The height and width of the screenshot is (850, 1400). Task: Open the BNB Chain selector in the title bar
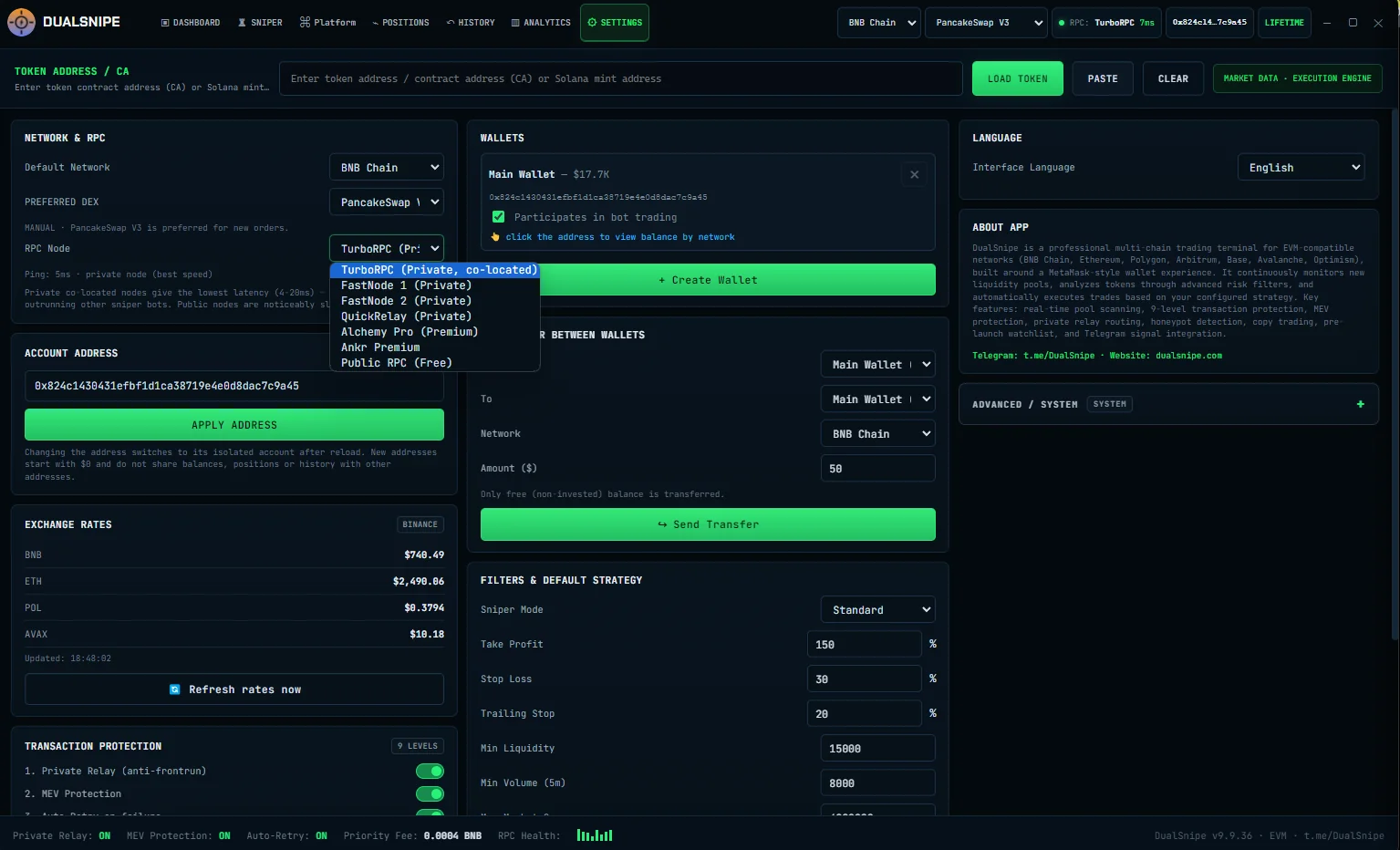tap(879, 23)
